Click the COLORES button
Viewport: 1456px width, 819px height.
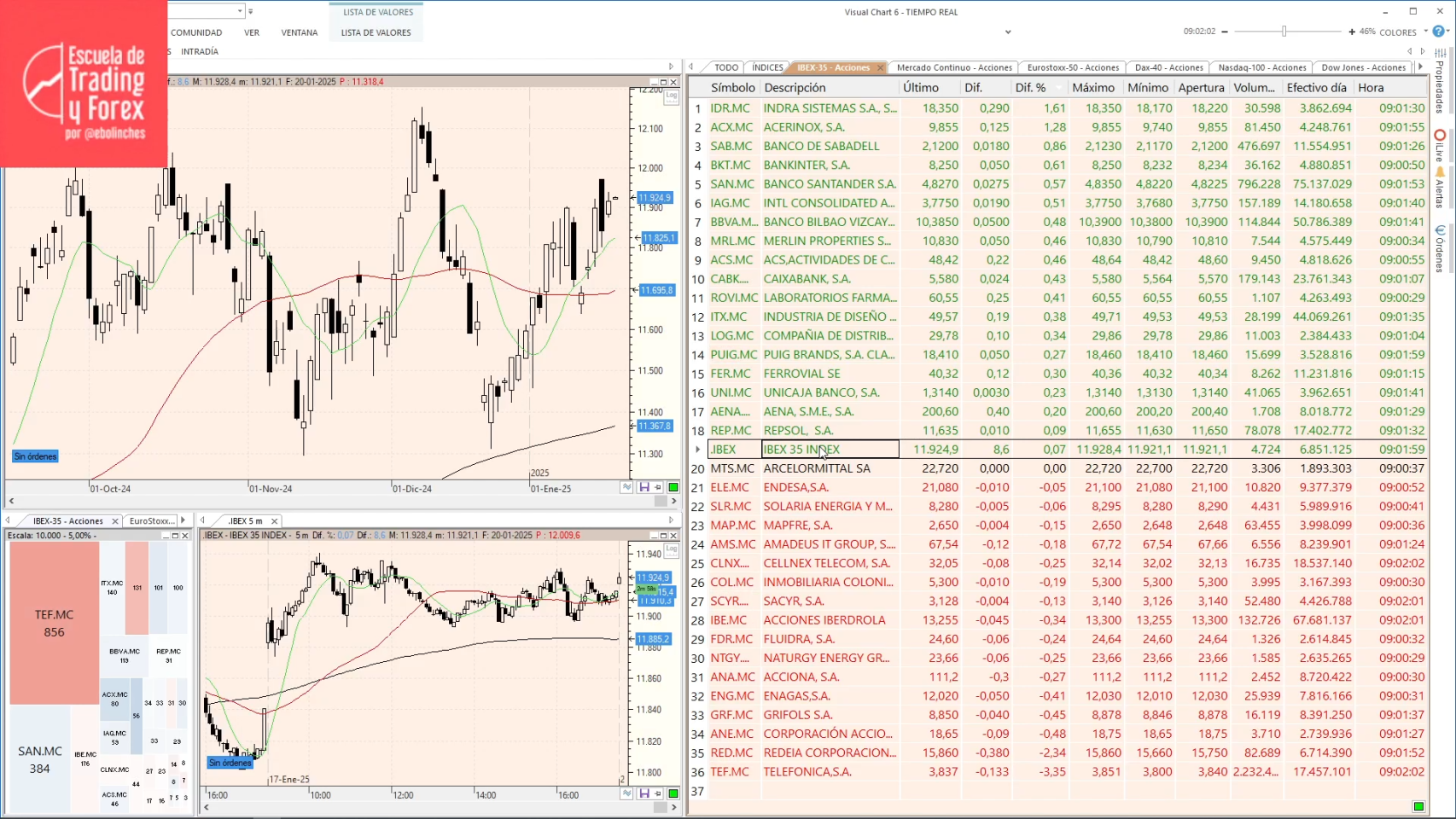(1398, 32)
